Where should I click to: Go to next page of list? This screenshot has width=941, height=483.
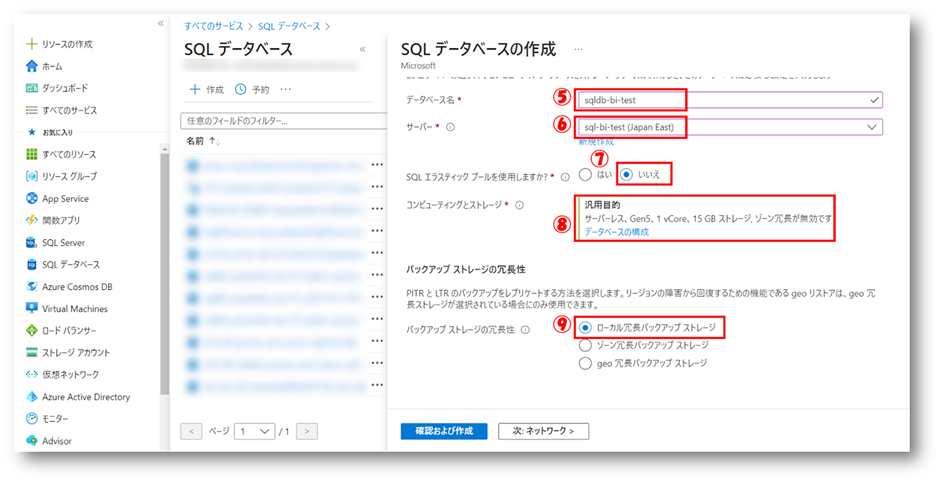[x=307, y=431]
